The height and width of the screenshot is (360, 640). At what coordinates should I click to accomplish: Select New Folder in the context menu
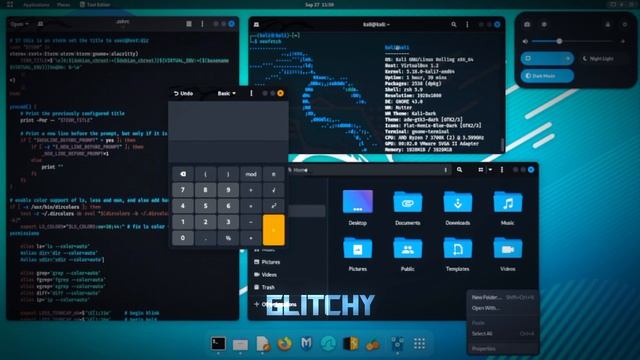[x=486, y=297]
